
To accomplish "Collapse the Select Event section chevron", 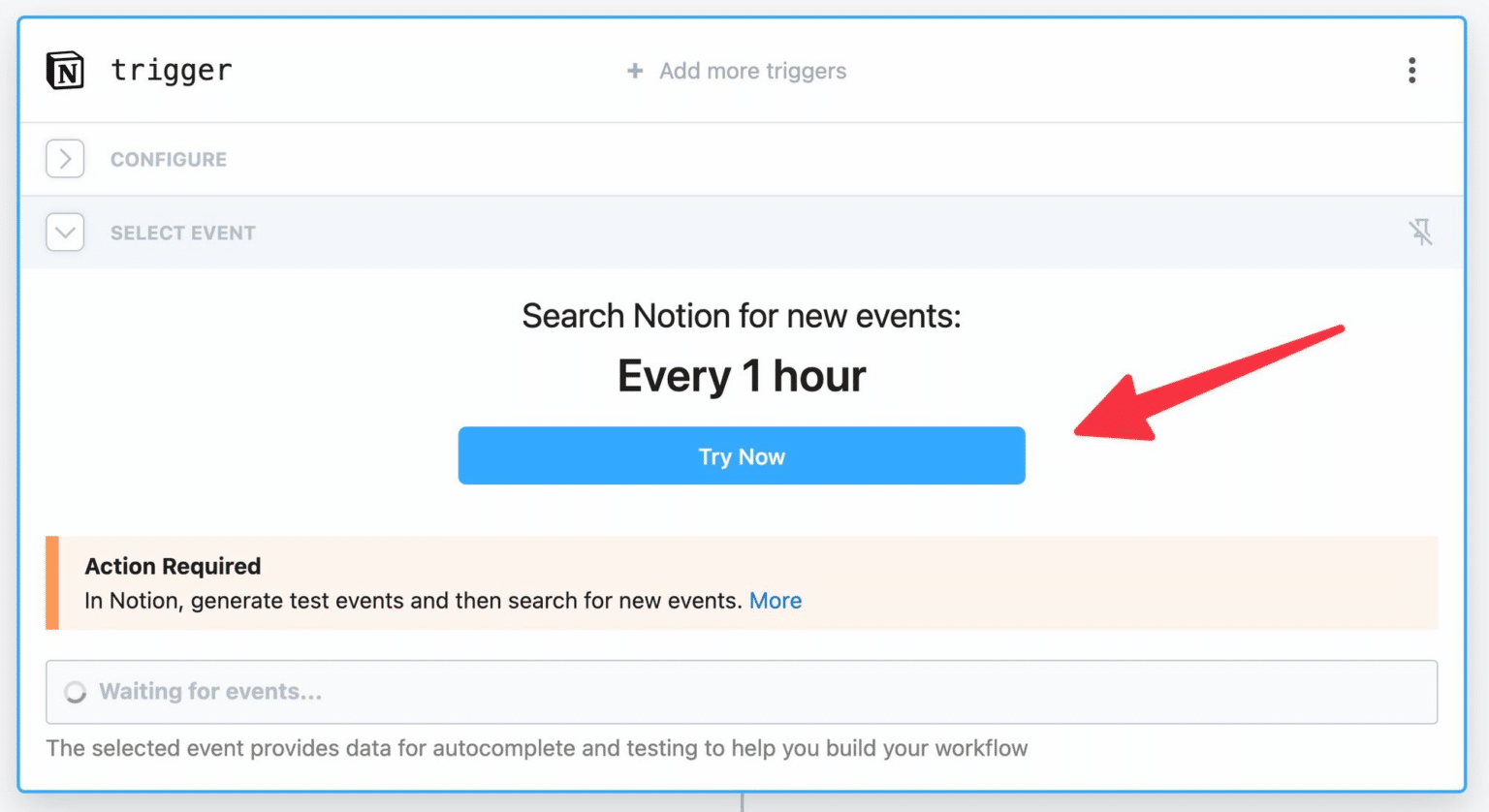I will tap(65, 233).
